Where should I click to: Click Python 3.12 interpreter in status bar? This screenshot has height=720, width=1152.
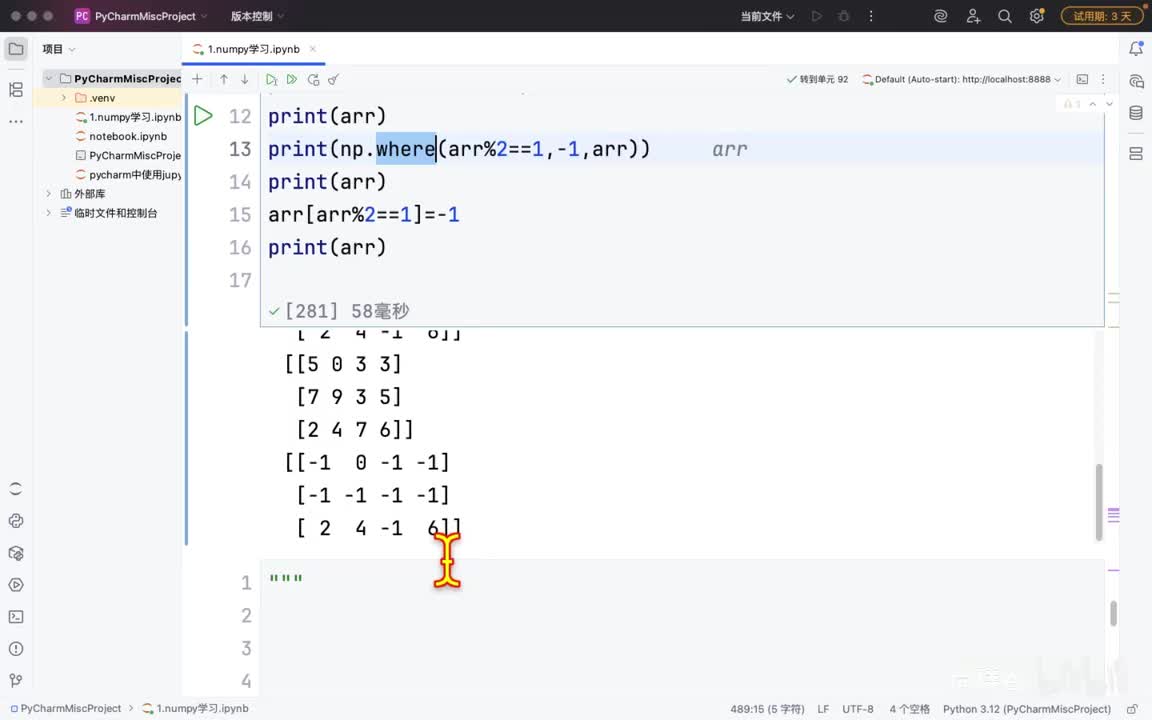click(x=1027, y=709)
